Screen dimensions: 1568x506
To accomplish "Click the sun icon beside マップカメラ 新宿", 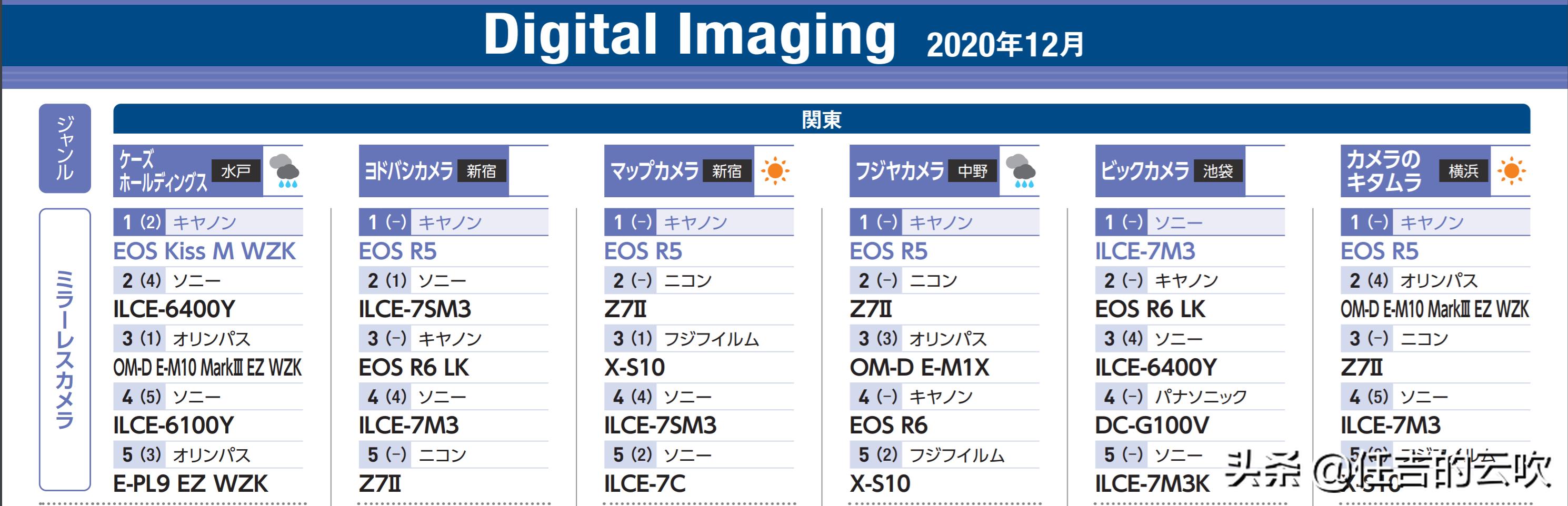I will [x=775, y=171].
